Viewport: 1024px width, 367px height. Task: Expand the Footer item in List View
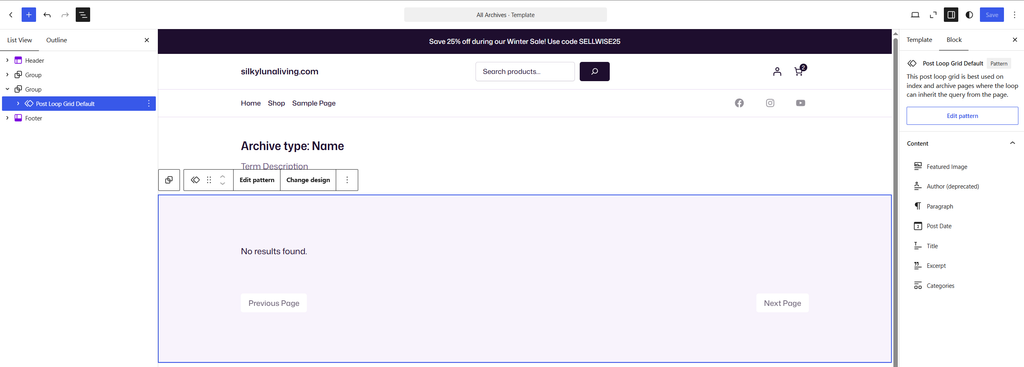(7, 118)
